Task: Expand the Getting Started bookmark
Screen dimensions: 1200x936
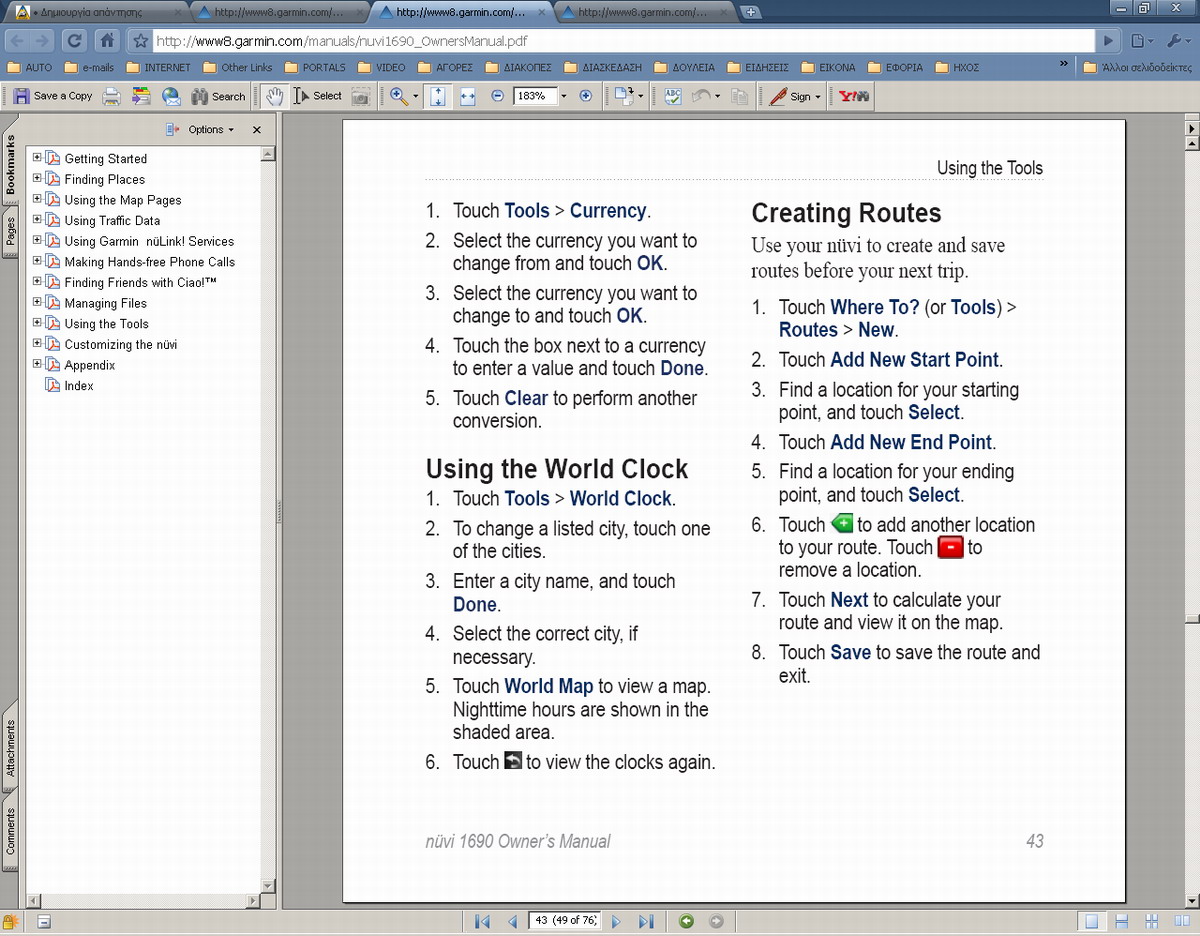Action: [37, 158]
